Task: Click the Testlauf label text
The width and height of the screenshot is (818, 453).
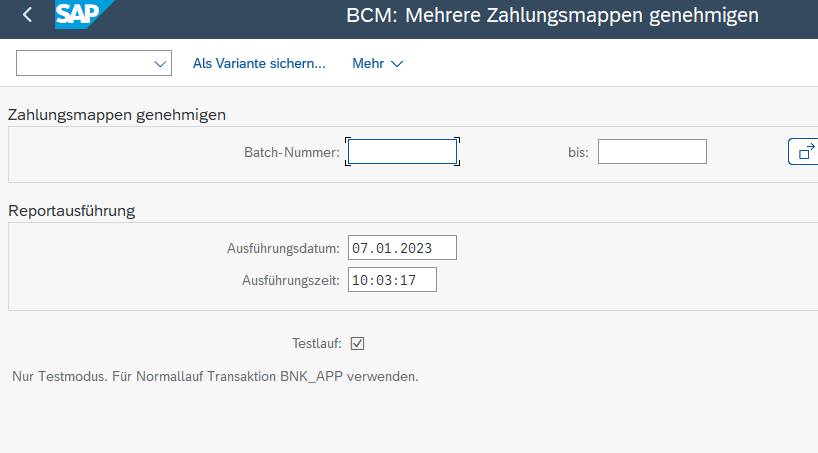Action: pos(316,343)
